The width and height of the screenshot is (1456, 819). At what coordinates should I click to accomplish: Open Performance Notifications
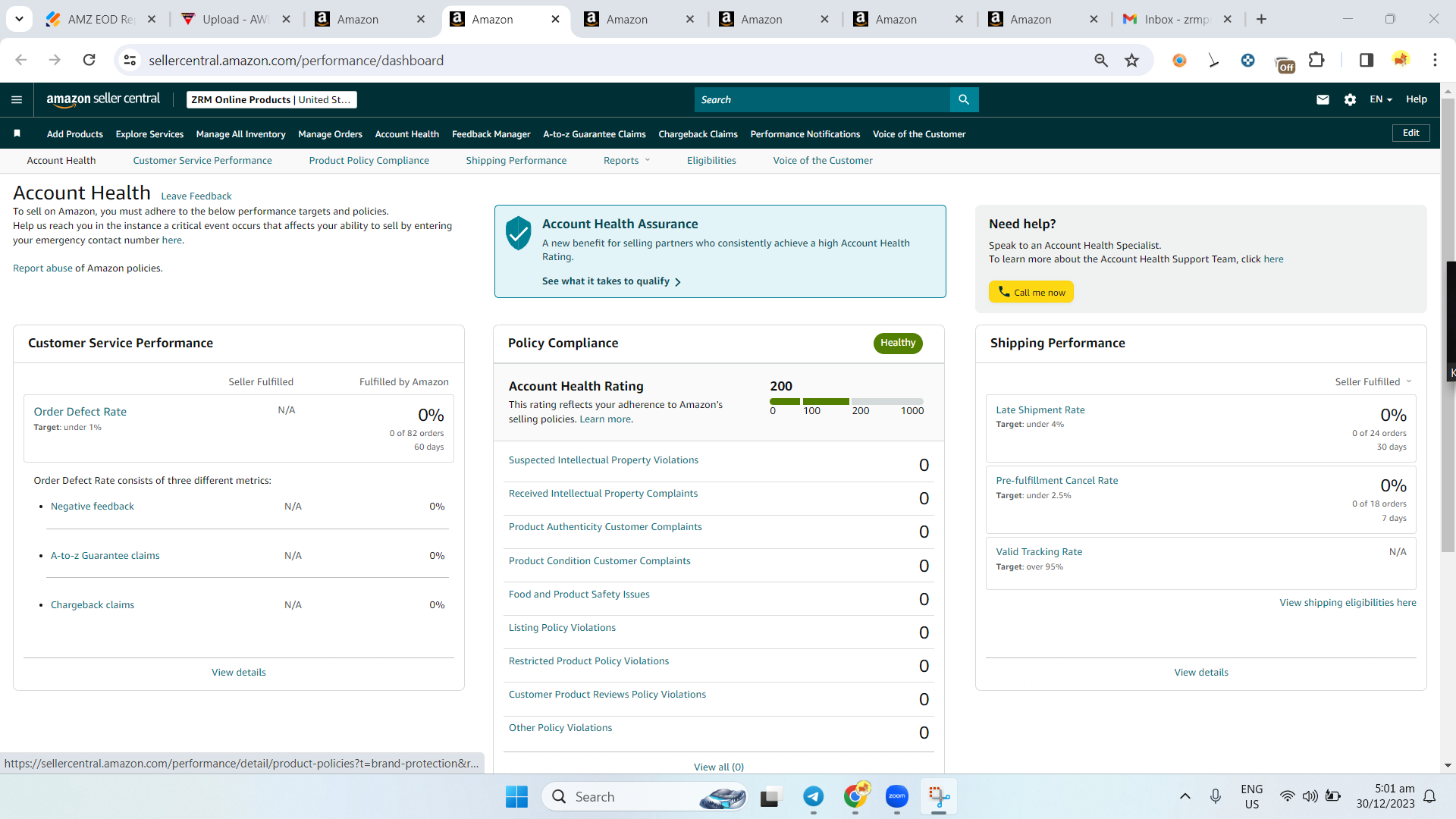(x=805, y=134)
